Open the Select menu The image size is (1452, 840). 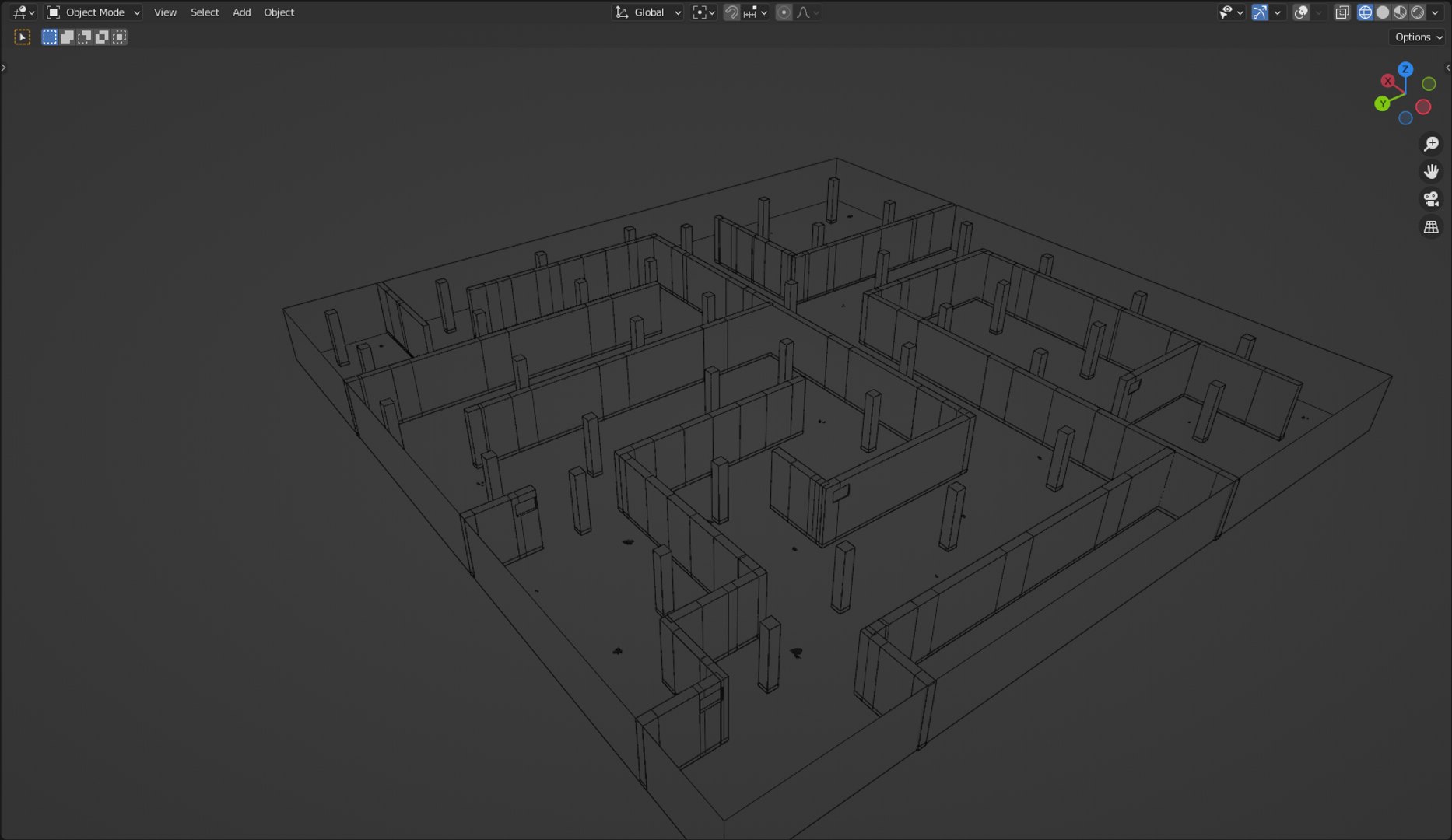point(205,12)
